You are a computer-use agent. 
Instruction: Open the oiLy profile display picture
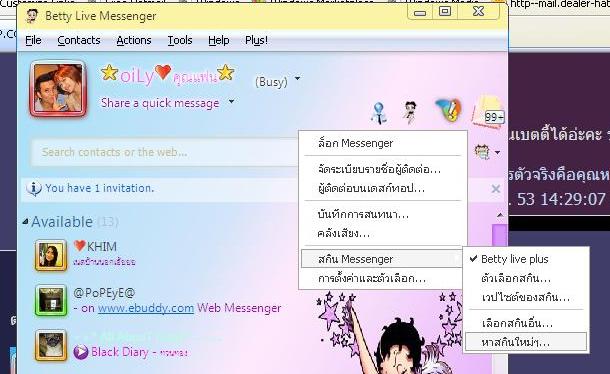click(x=58, y=89)
